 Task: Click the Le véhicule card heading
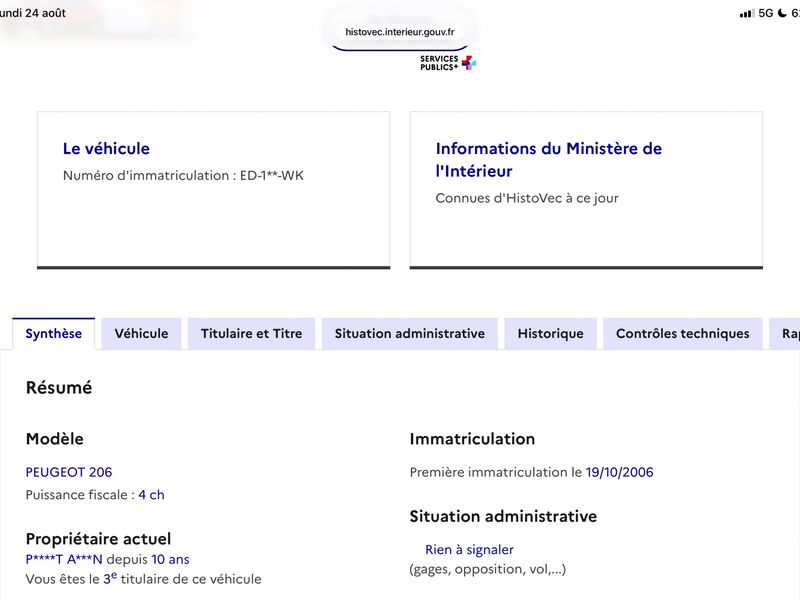click(106, 148)
